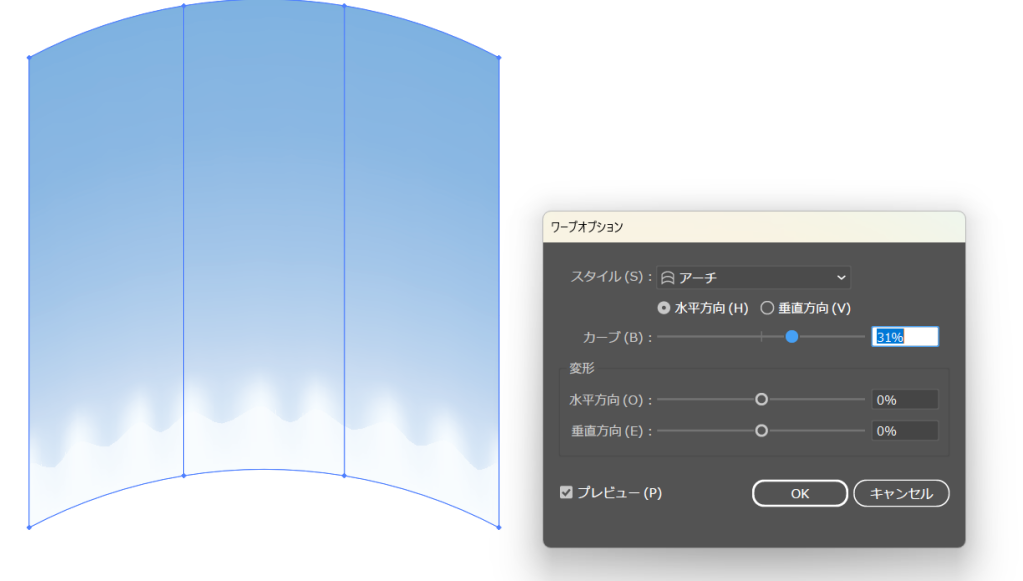Image resolution: width=1023 pixels, height=581 pixels.
Task: Select the bottom-left corner anchor point of shape
Action: pos(29,527)
